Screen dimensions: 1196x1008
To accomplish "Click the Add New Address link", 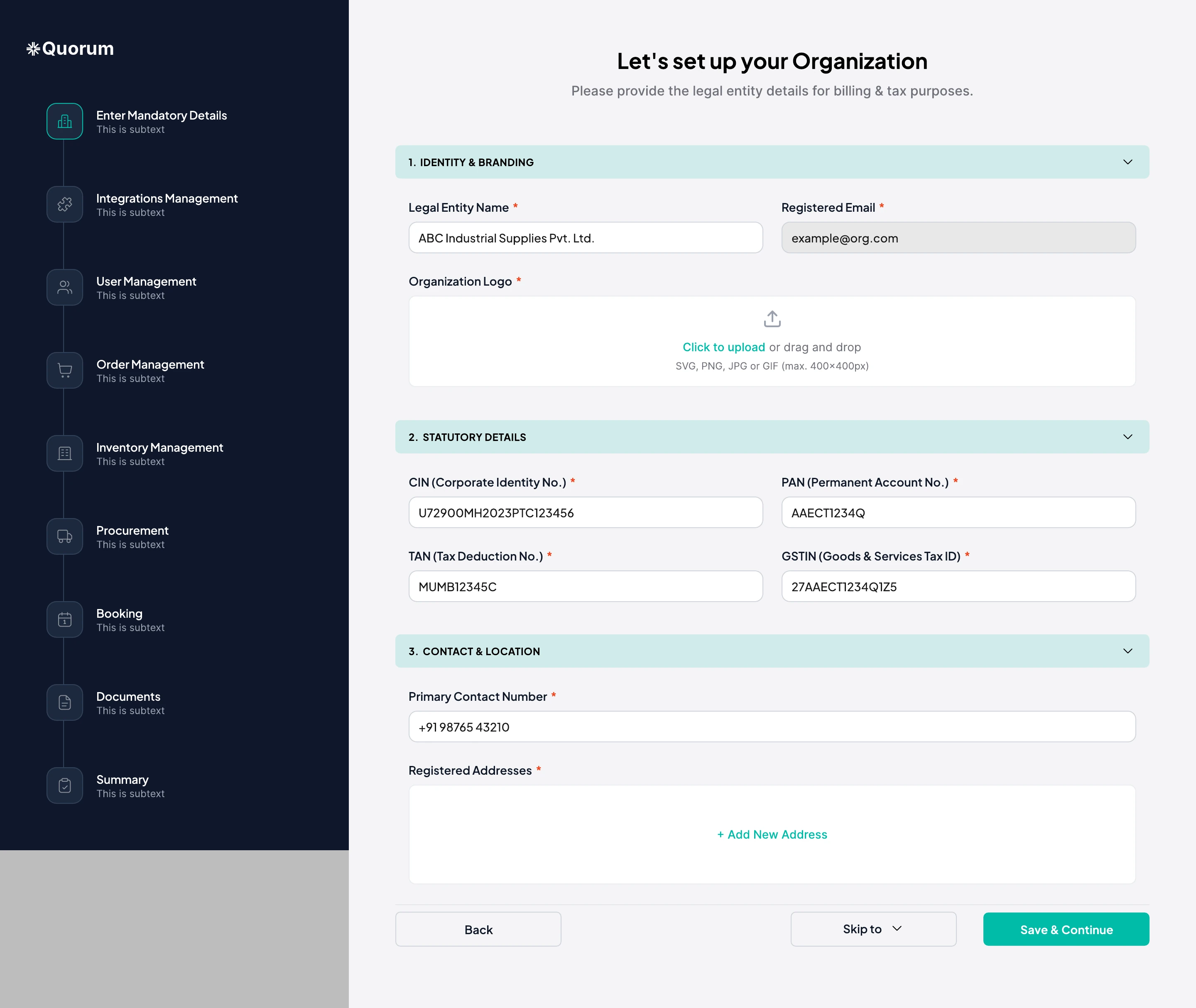I will click(772, 834).
